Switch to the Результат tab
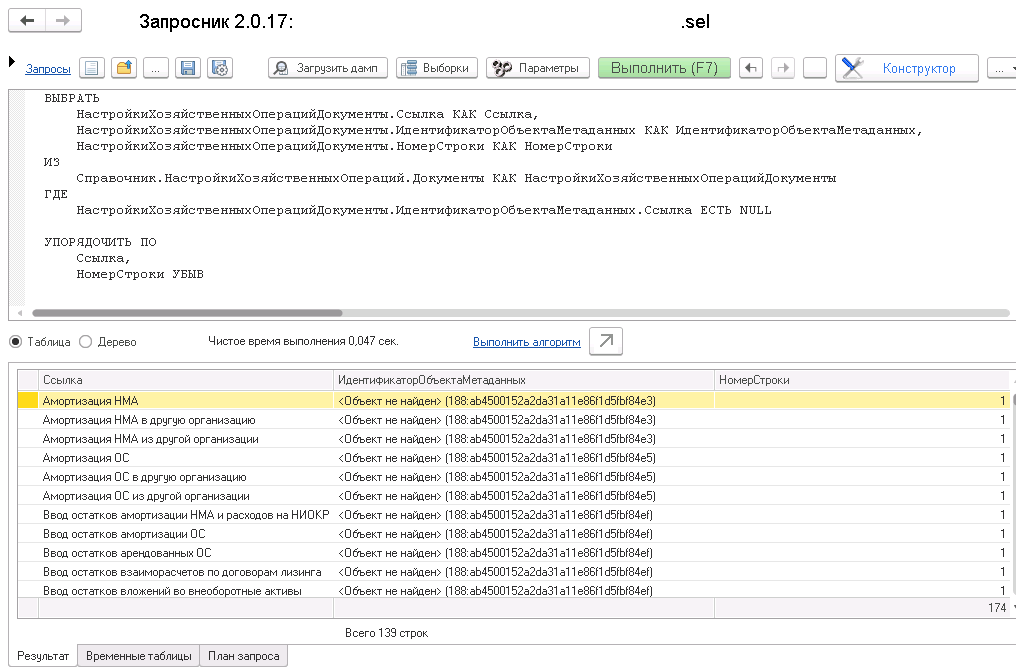This screenshot has height=667, width=1016. point(43,656)
